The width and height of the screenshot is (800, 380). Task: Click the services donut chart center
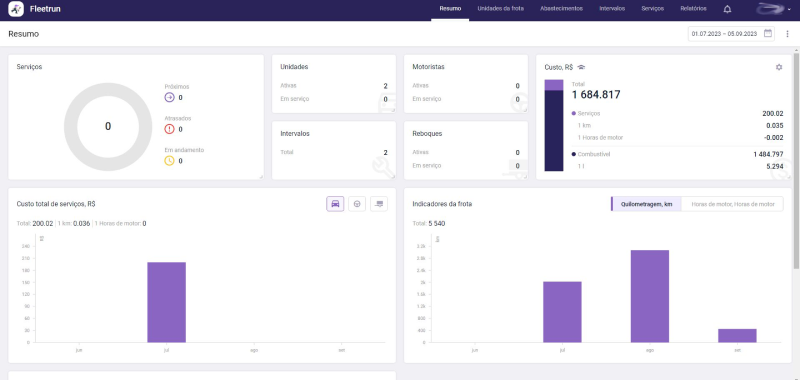(x=108, y=126)
